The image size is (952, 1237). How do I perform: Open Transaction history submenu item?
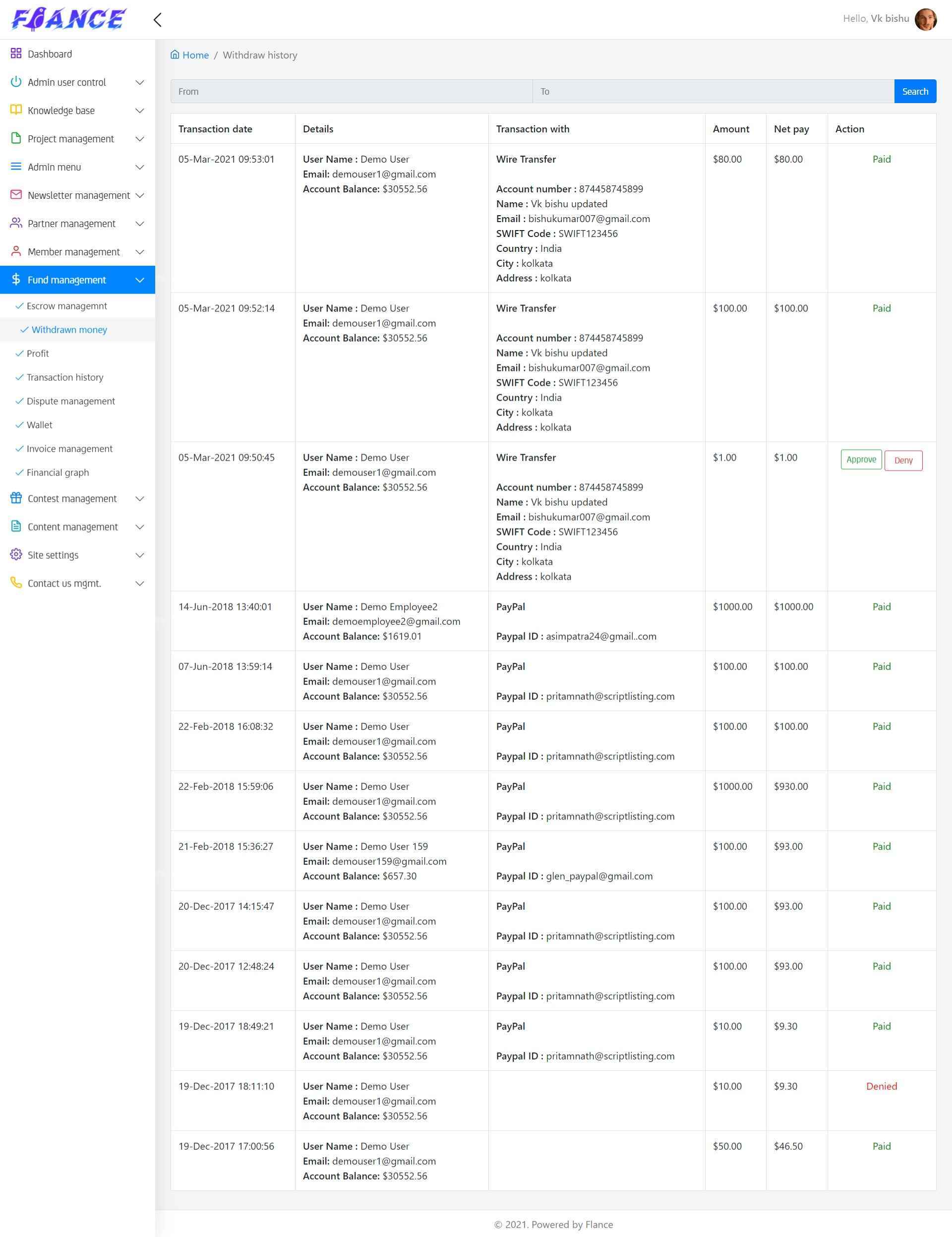[x=64, y=377]
